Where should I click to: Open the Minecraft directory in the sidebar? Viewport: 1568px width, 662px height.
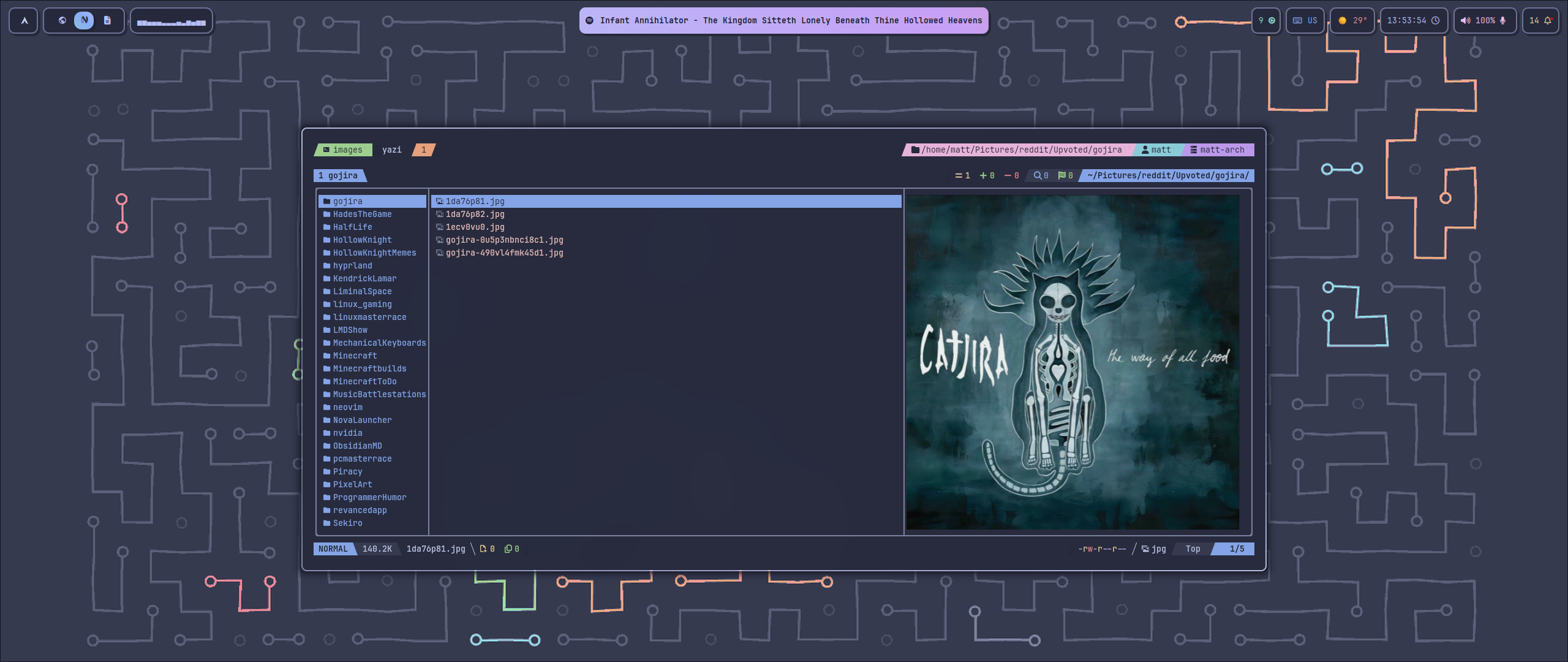point(355,356)
